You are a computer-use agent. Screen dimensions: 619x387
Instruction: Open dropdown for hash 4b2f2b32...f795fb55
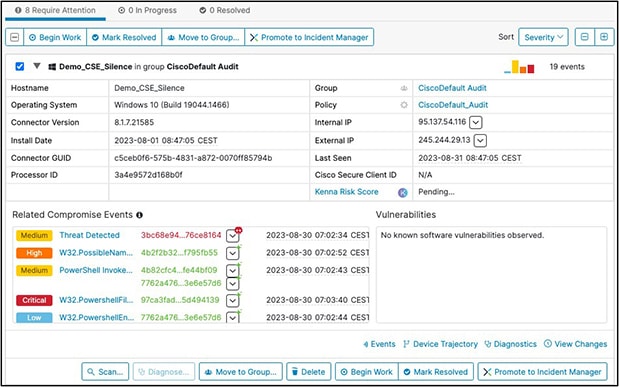(233, 253)
